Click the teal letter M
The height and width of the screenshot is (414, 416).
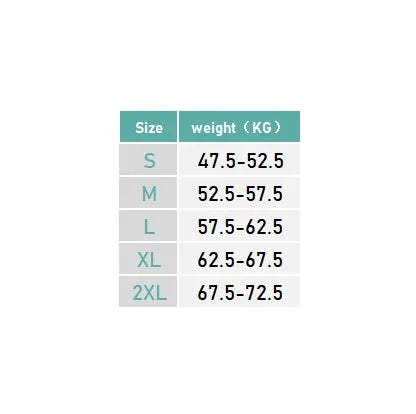149,194
